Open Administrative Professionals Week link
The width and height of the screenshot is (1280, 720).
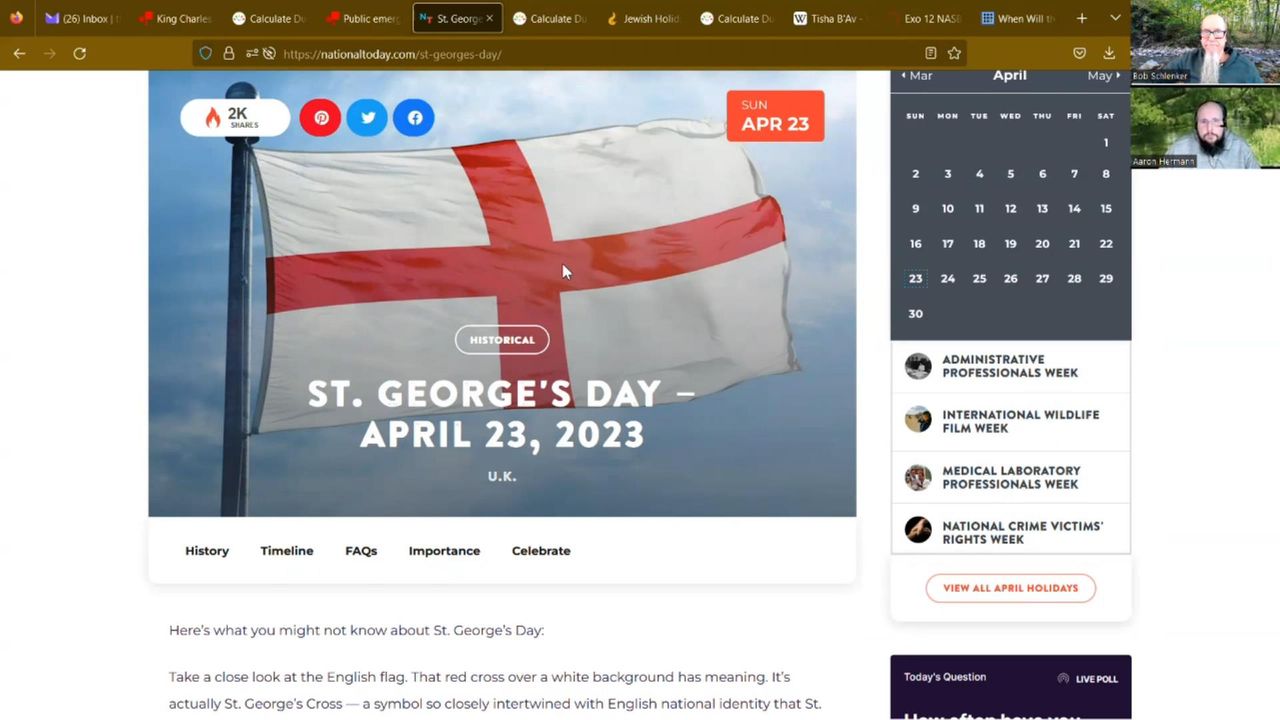[x=1009, y=366]
